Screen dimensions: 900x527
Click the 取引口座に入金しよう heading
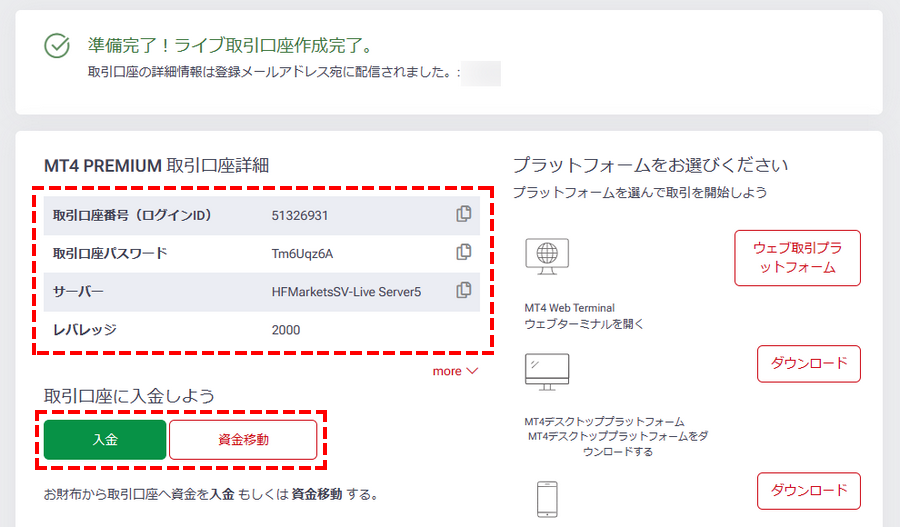(x=129, y=396)
